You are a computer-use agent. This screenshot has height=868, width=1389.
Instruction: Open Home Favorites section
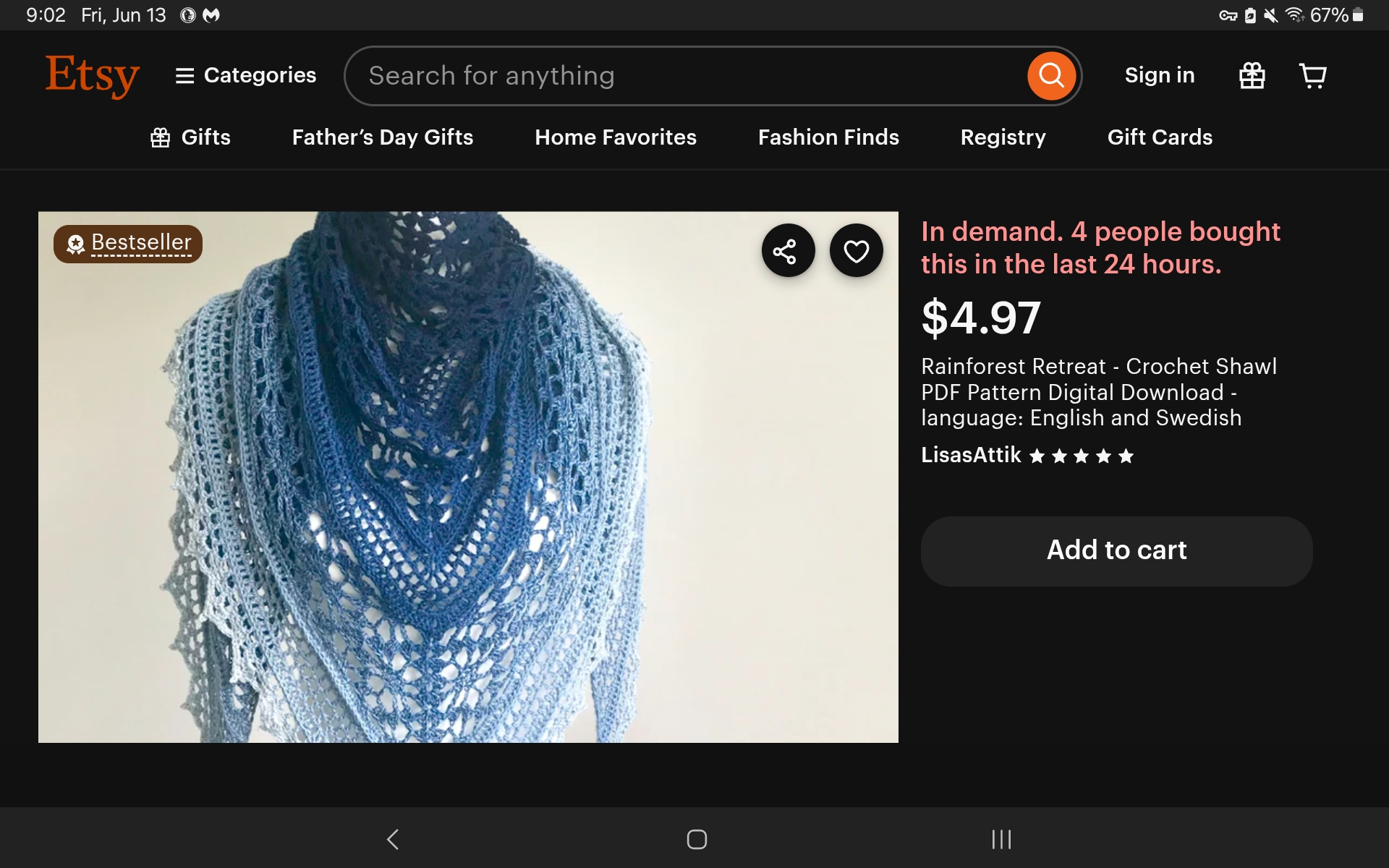pos(616,137)
